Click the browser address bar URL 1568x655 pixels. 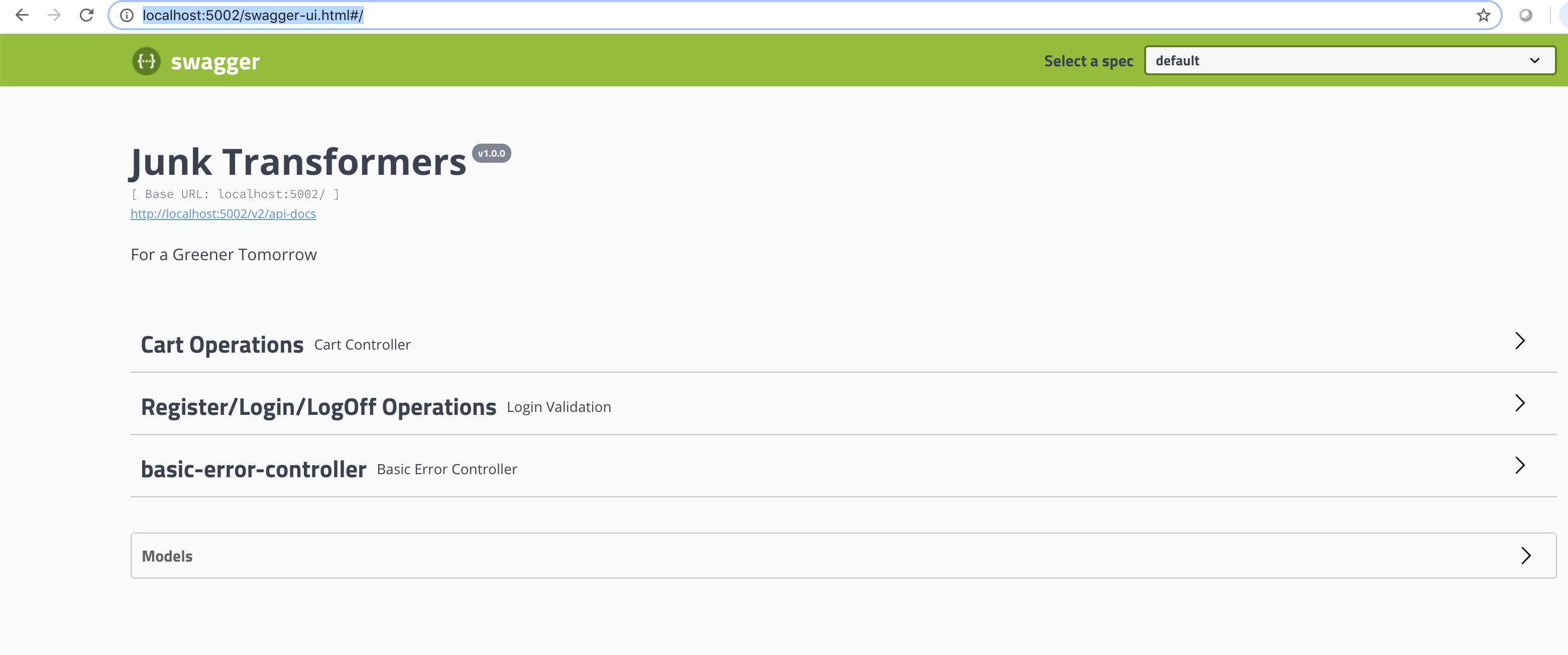[x=253, y=15]
